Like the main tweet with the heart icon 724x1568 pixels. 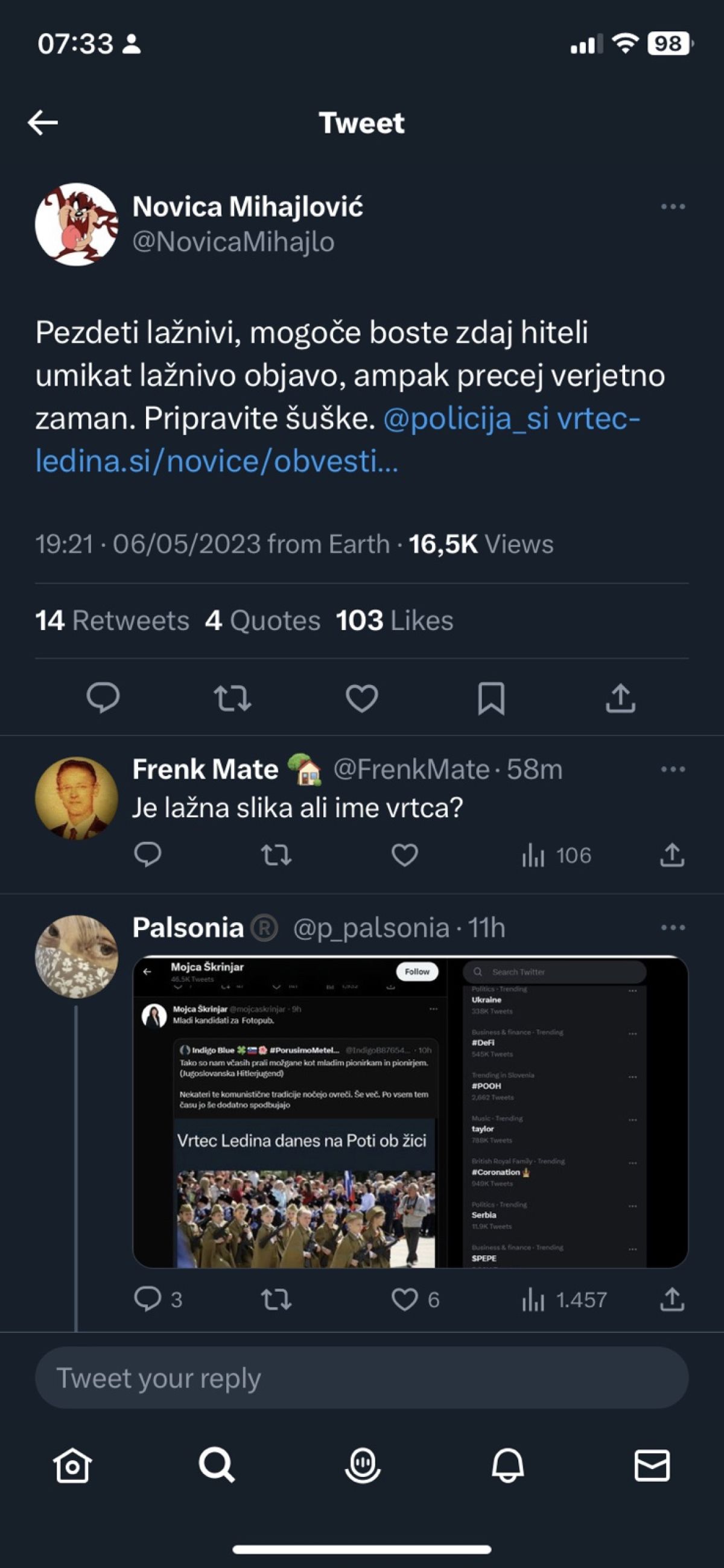tap(362, 698)
